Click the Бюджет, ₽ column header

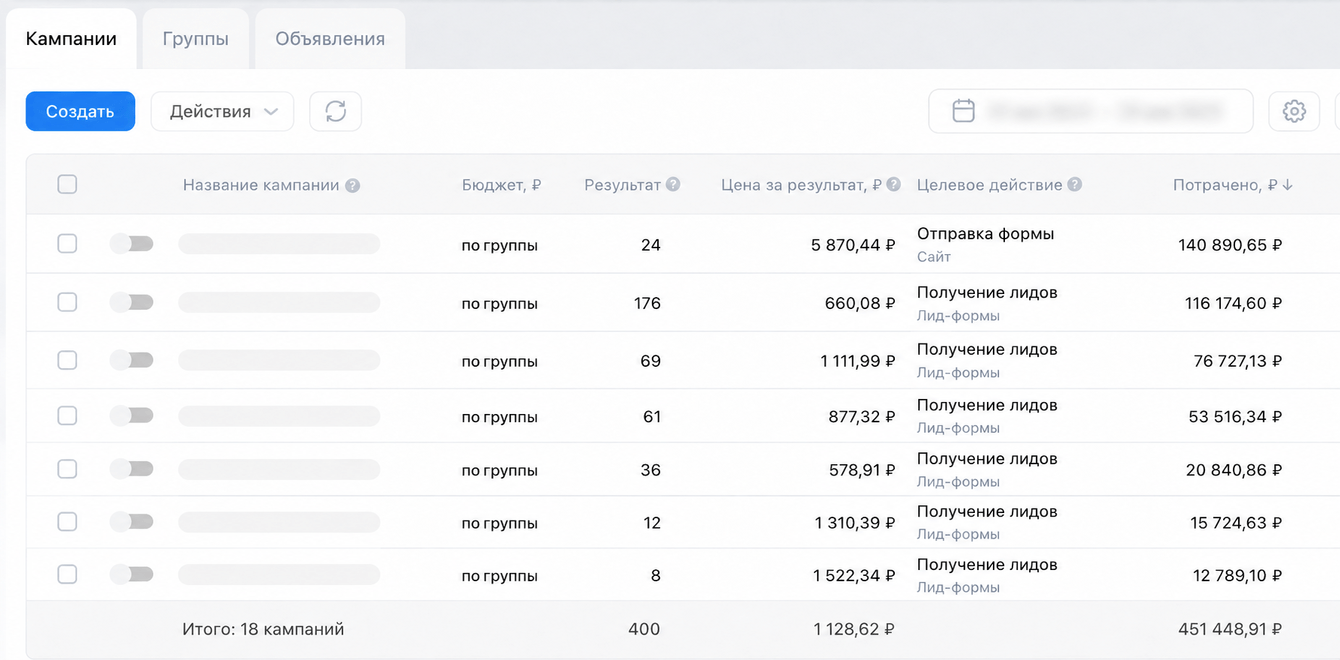coord(501,185)
